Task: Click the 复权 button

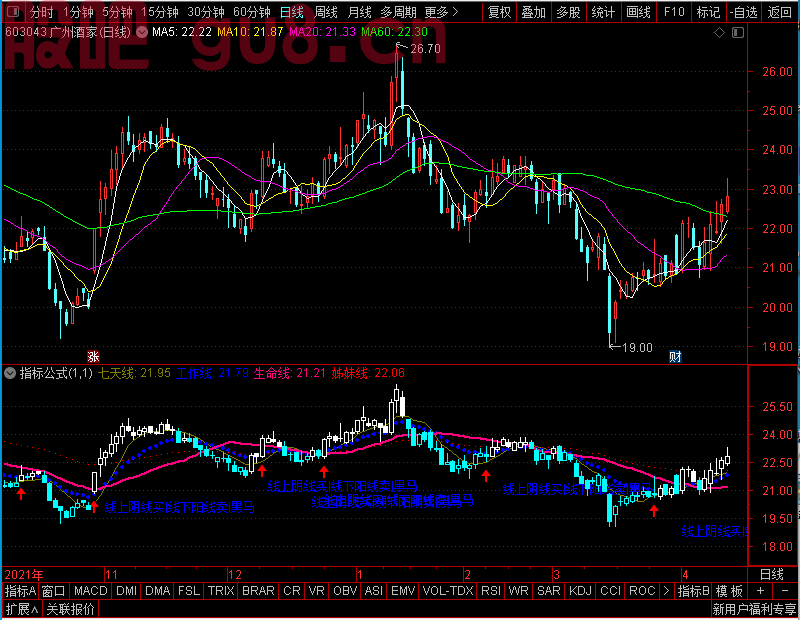Action: coord(499,12)
